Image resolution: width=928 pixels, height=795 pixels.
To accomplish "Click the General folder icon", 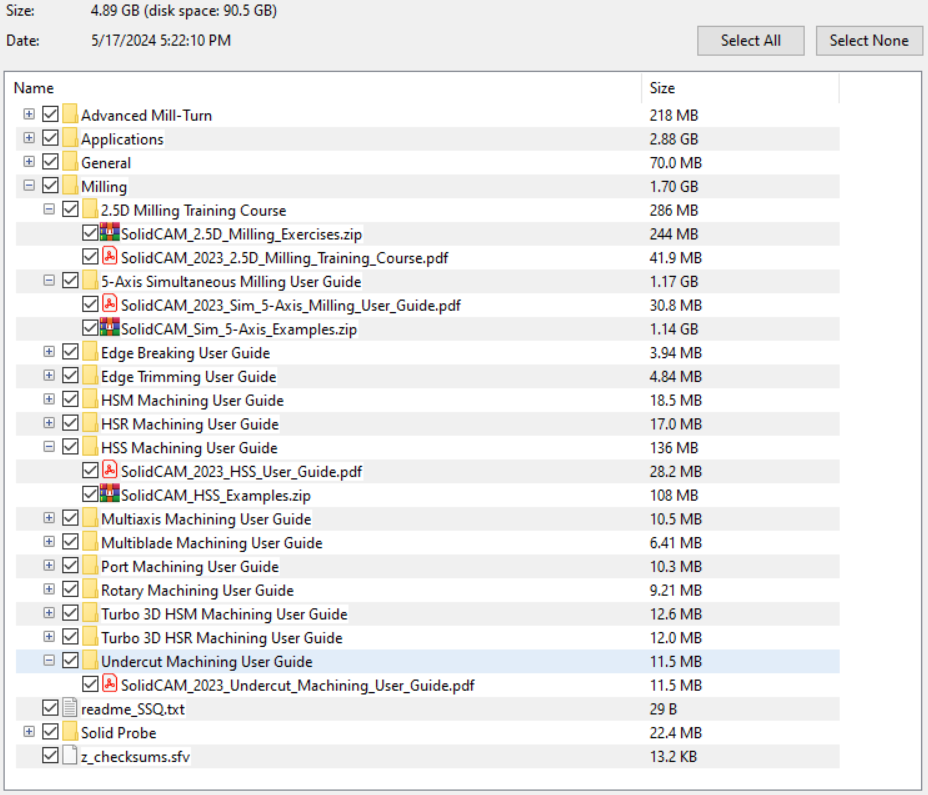I will point(70,161).
